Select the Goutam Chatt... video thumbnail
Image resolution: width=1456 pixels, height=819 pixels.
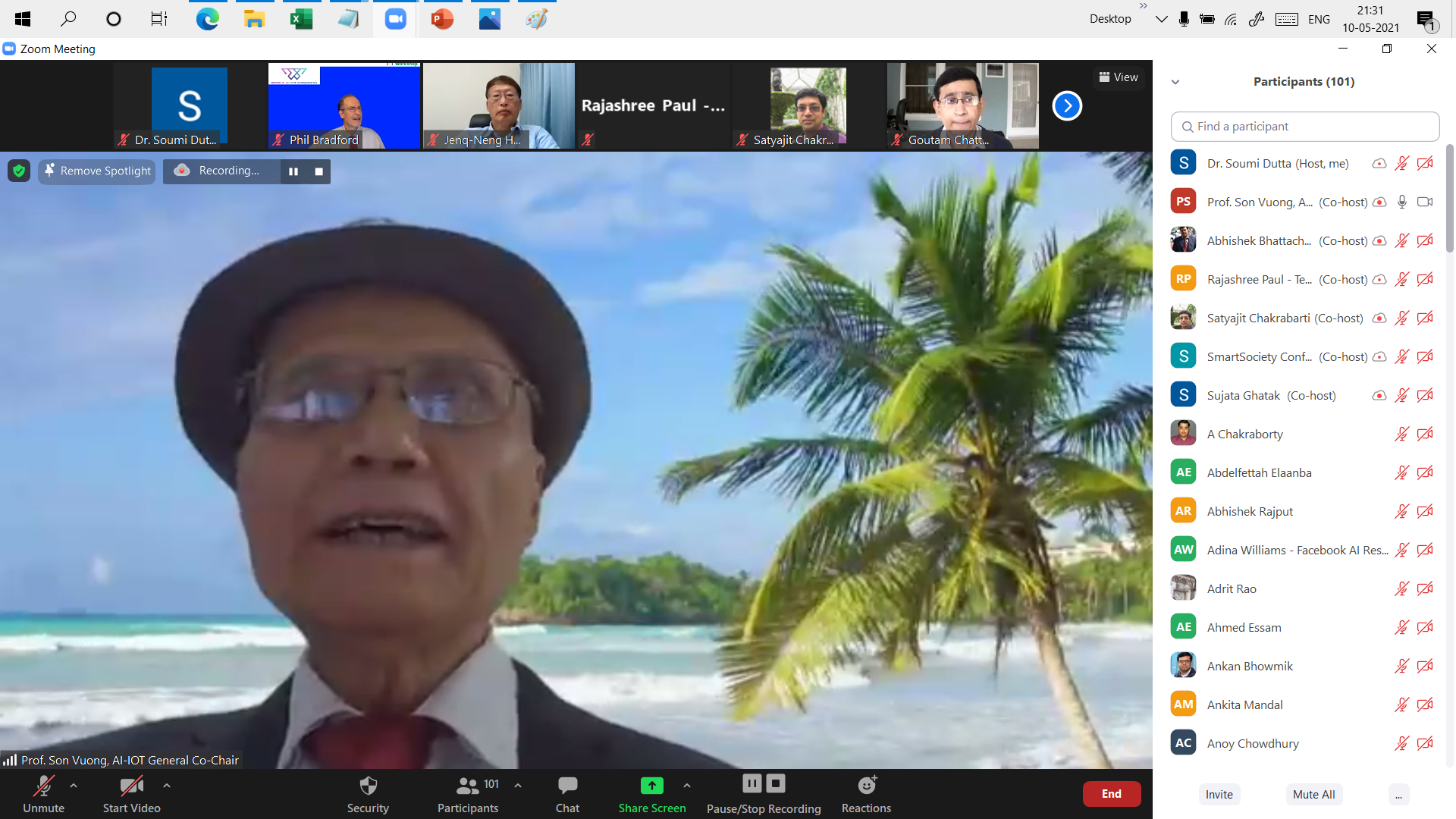pyautogui.click(x=962, y=105)
